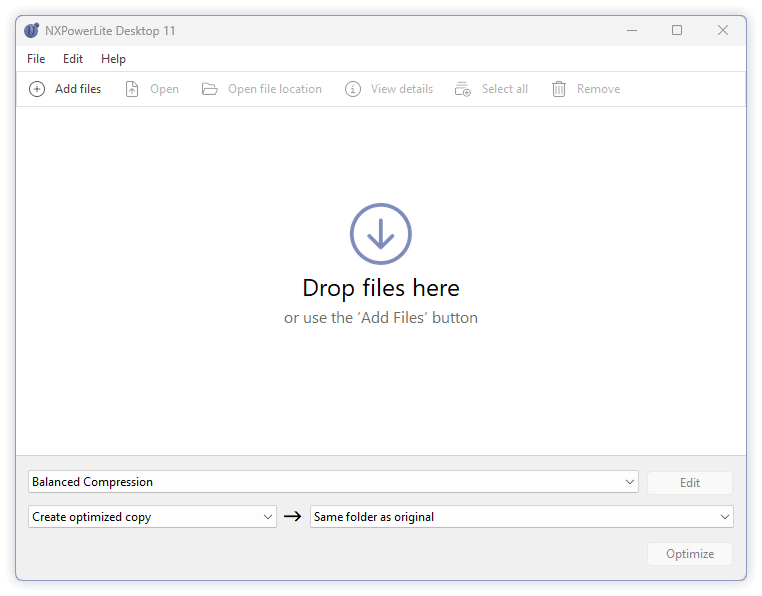Image resolution: width=762 pixels, height=596 pixels.
Task: Click the arrow between output dropdowns
Action: coord(293,516)
